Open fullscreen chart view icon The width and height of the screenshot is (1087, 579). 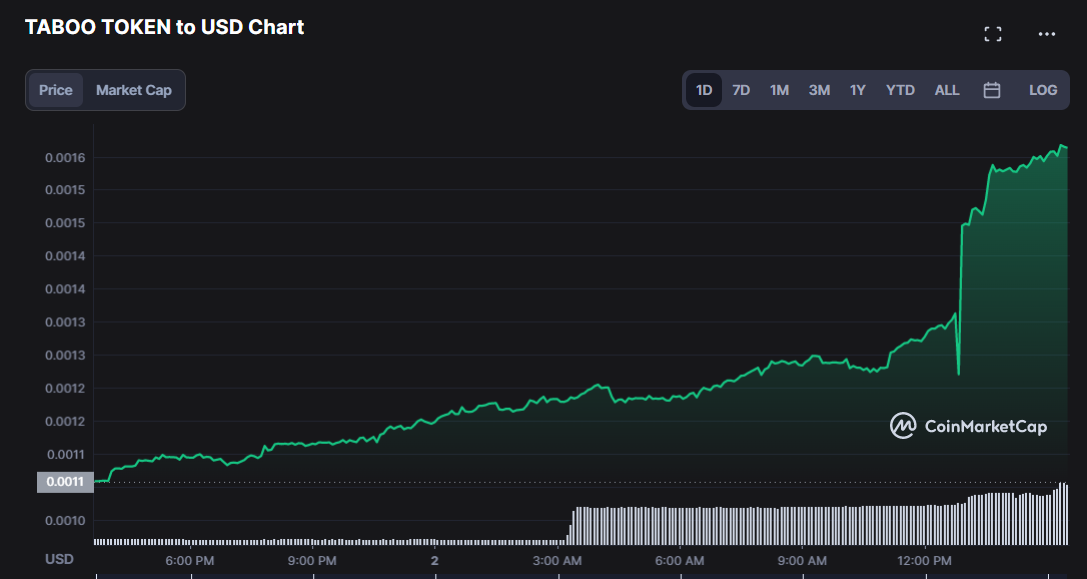point(993,34)
